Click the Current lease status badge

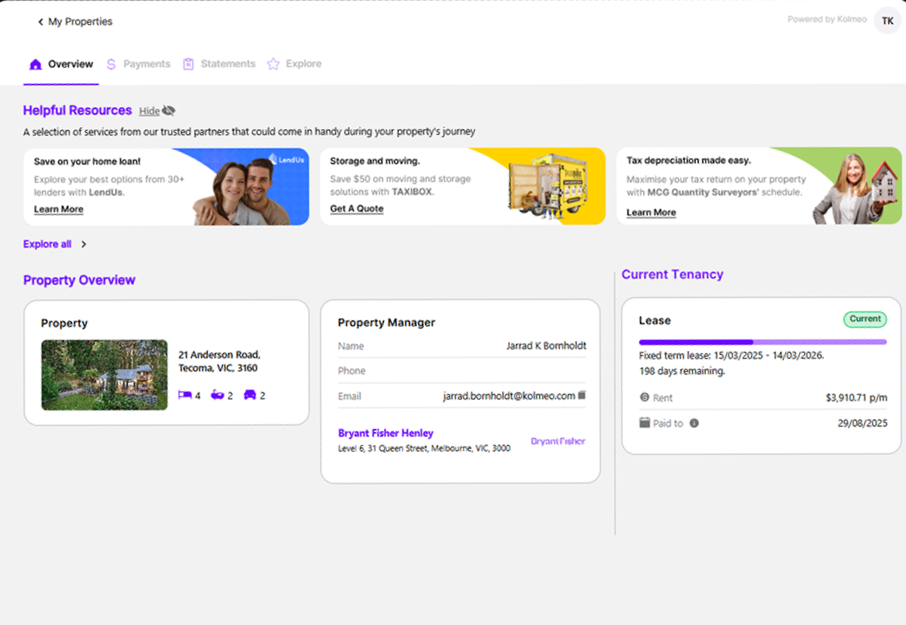click(864, 319)
